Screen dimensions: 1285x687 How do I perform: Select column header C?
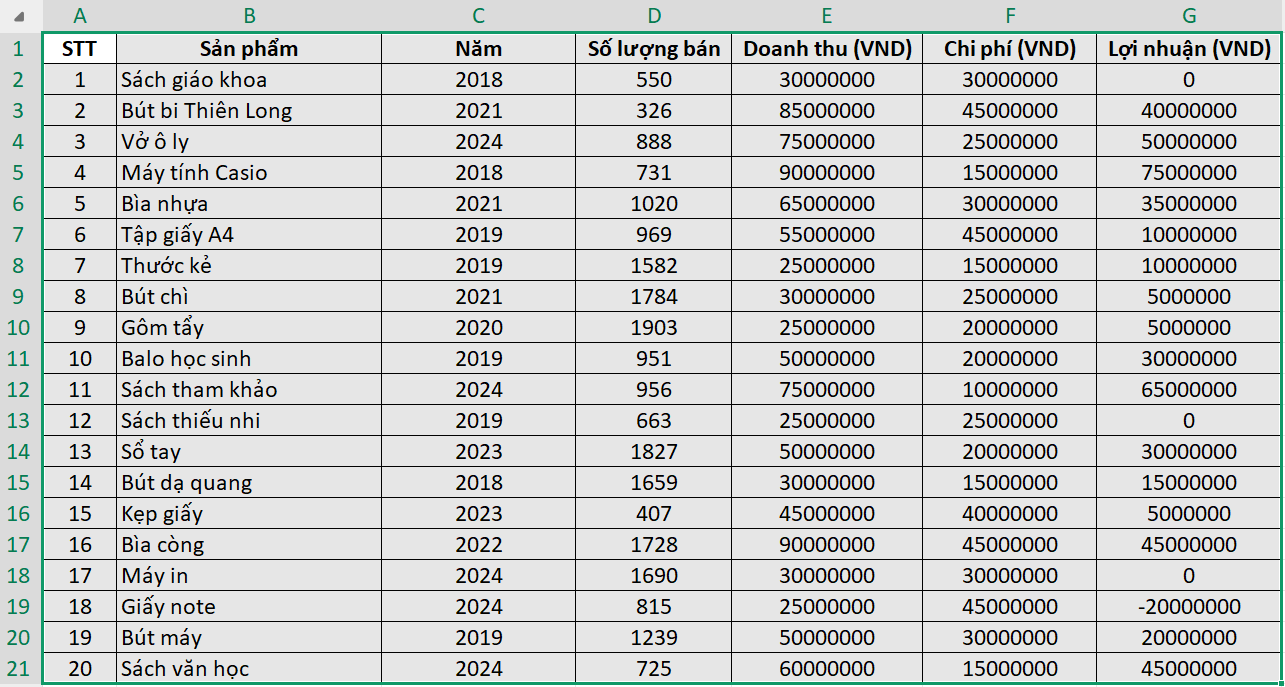[479, 15]
